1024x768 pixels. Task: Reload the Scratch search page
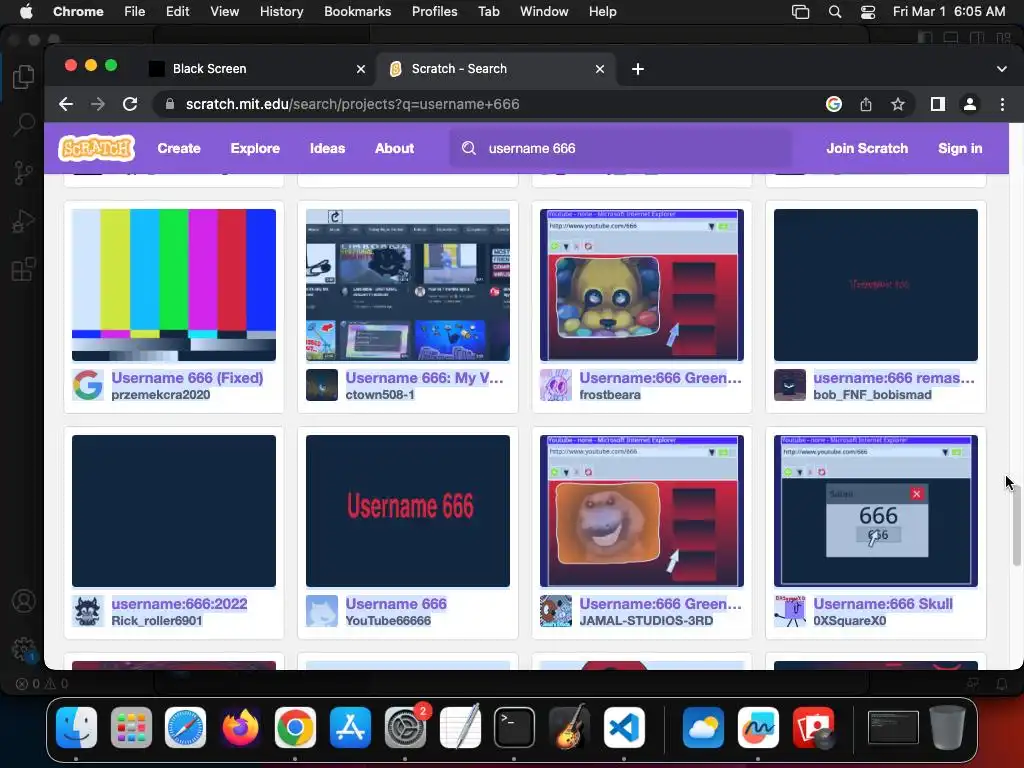(x=130, y=104)
